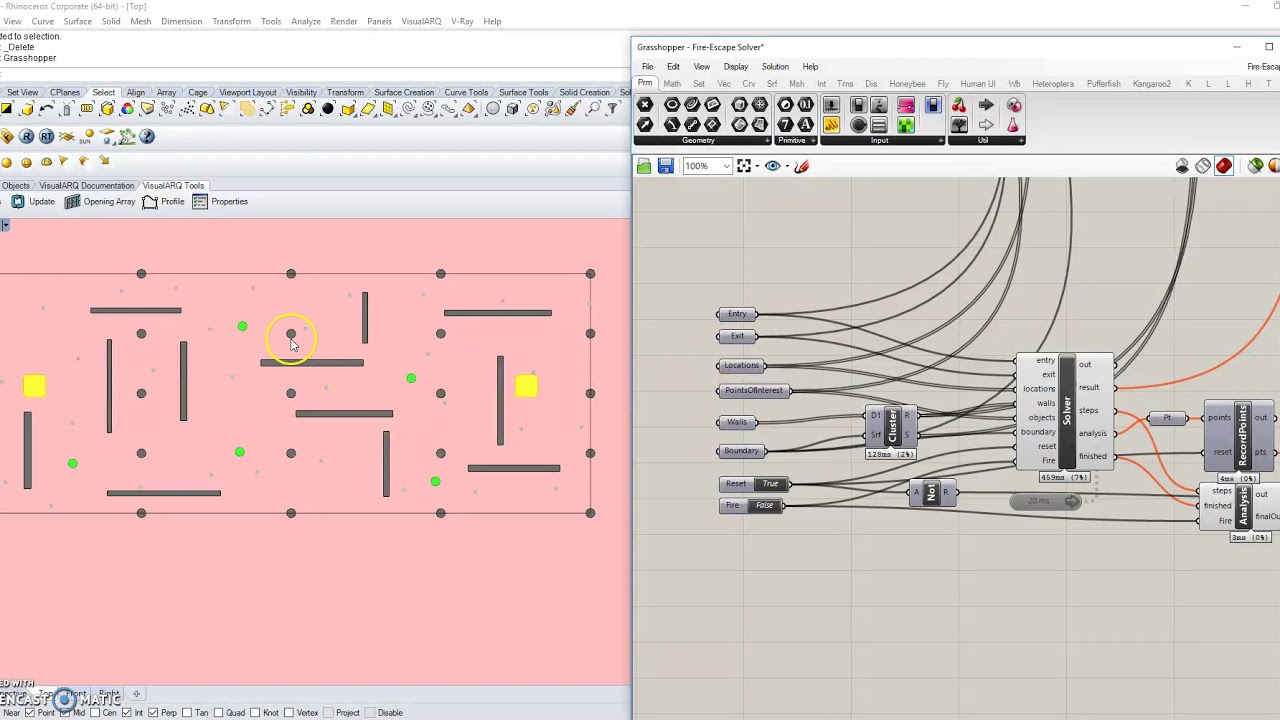Click the pink flask icon in Util panel
The image size is (1280, 720).
(1012, 125)
